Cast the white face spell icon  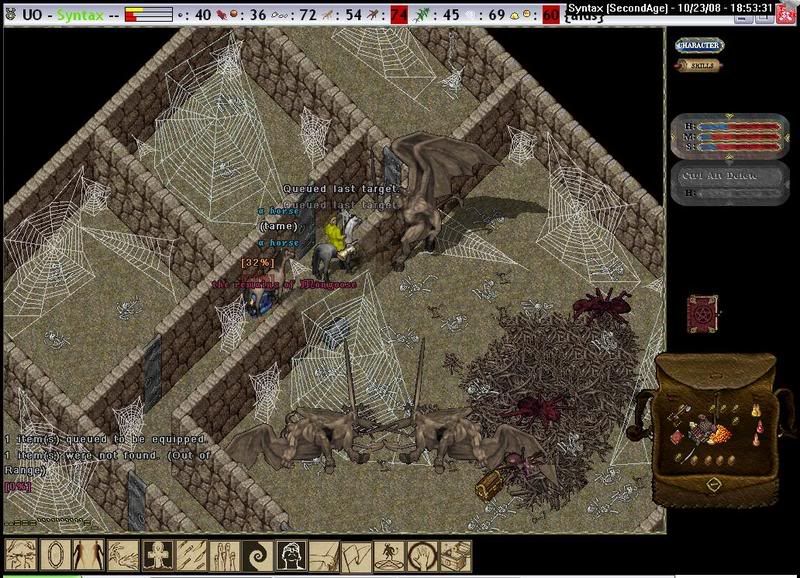(x=291, y=556)
